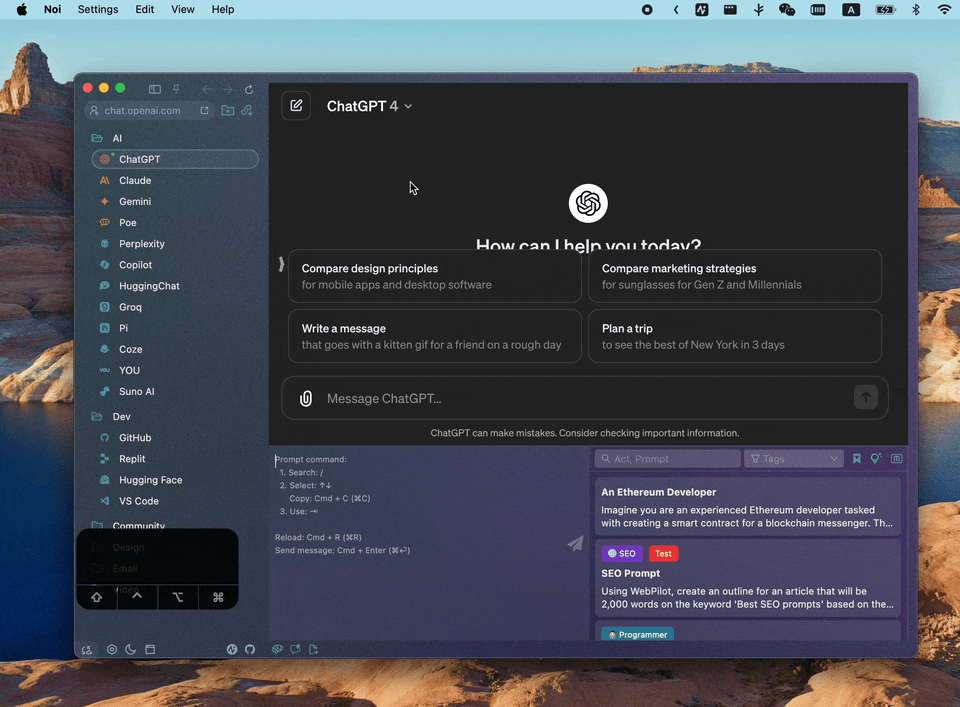960x707 pixels.
Task: Click the send message arrow button
Action: (866, 397)
